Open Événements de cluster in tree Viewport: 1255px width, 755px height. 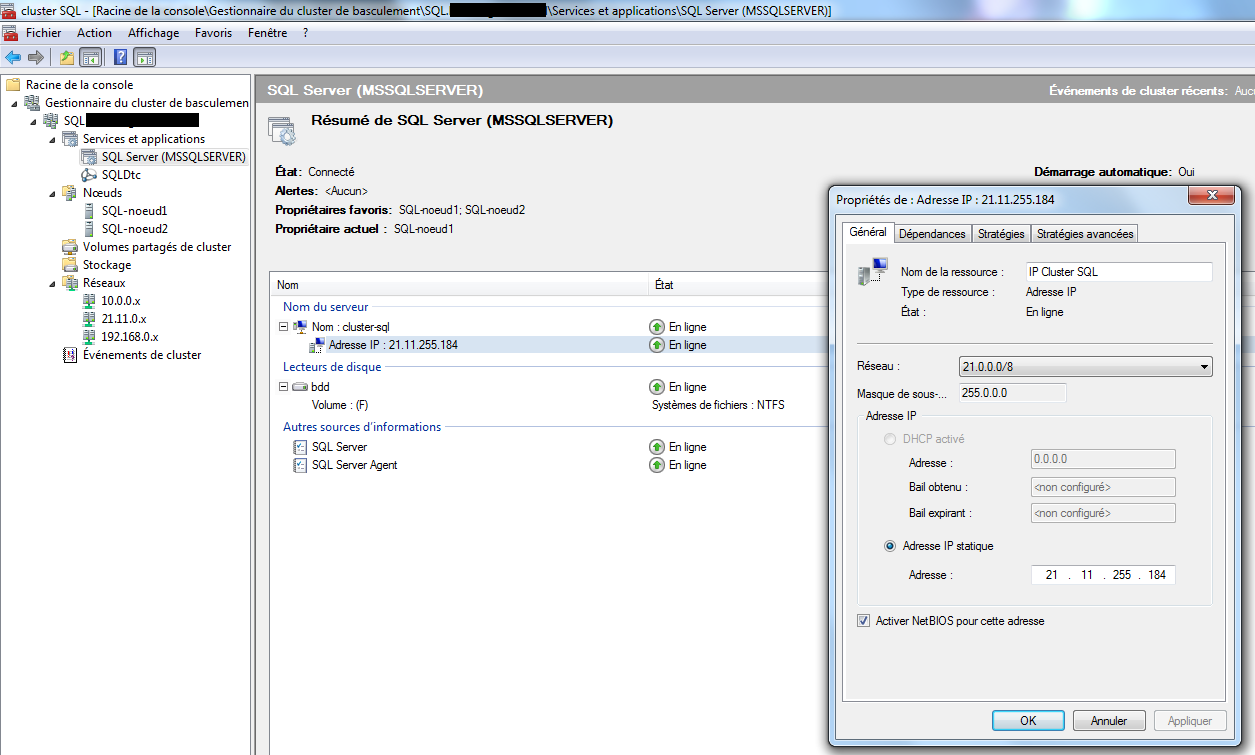[x=141, y=355]
